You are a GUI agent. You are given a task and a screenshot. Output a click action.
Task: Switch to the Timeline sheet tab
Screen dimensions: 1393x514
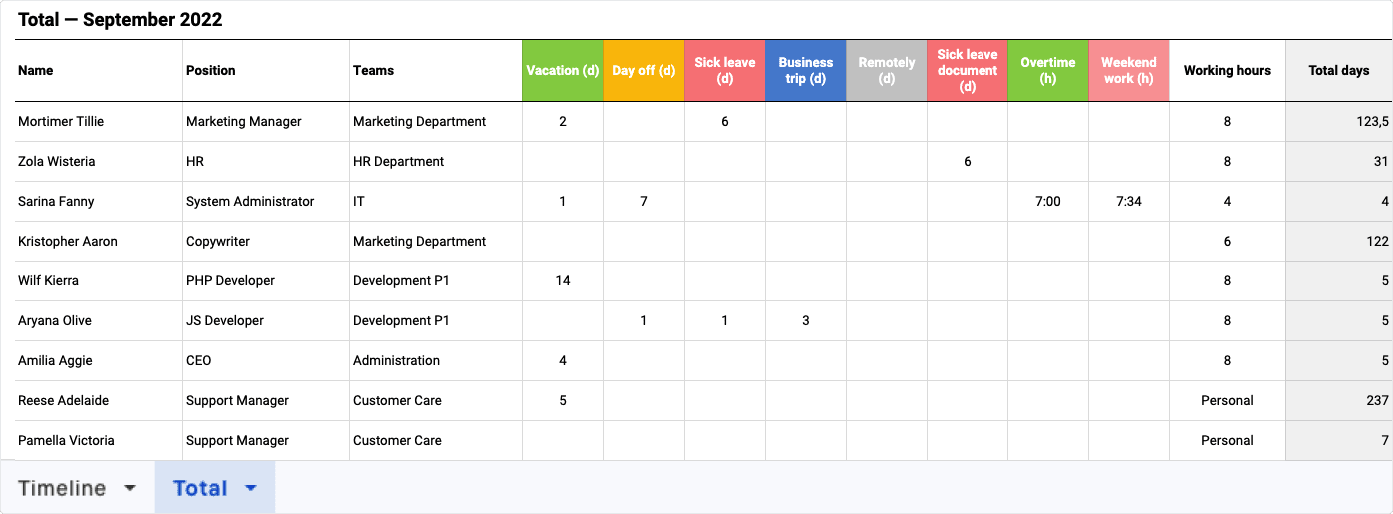62,488
